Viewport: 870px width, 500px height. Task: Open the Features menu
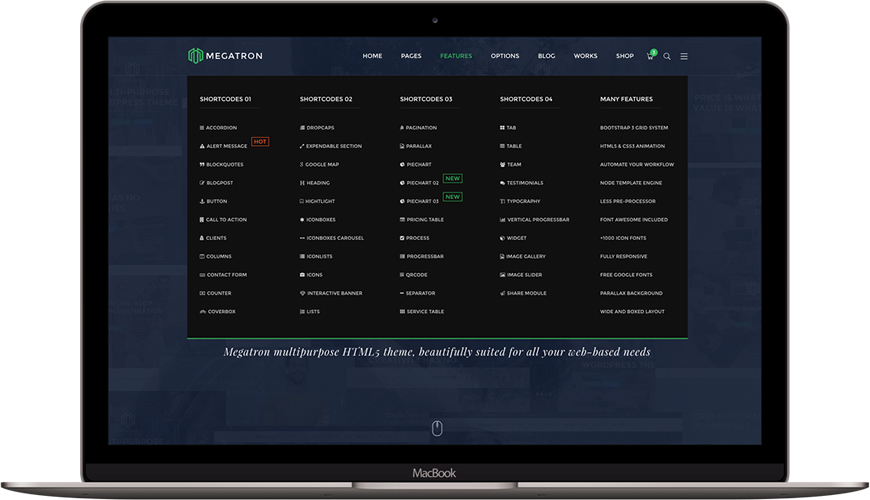point(456,56)
